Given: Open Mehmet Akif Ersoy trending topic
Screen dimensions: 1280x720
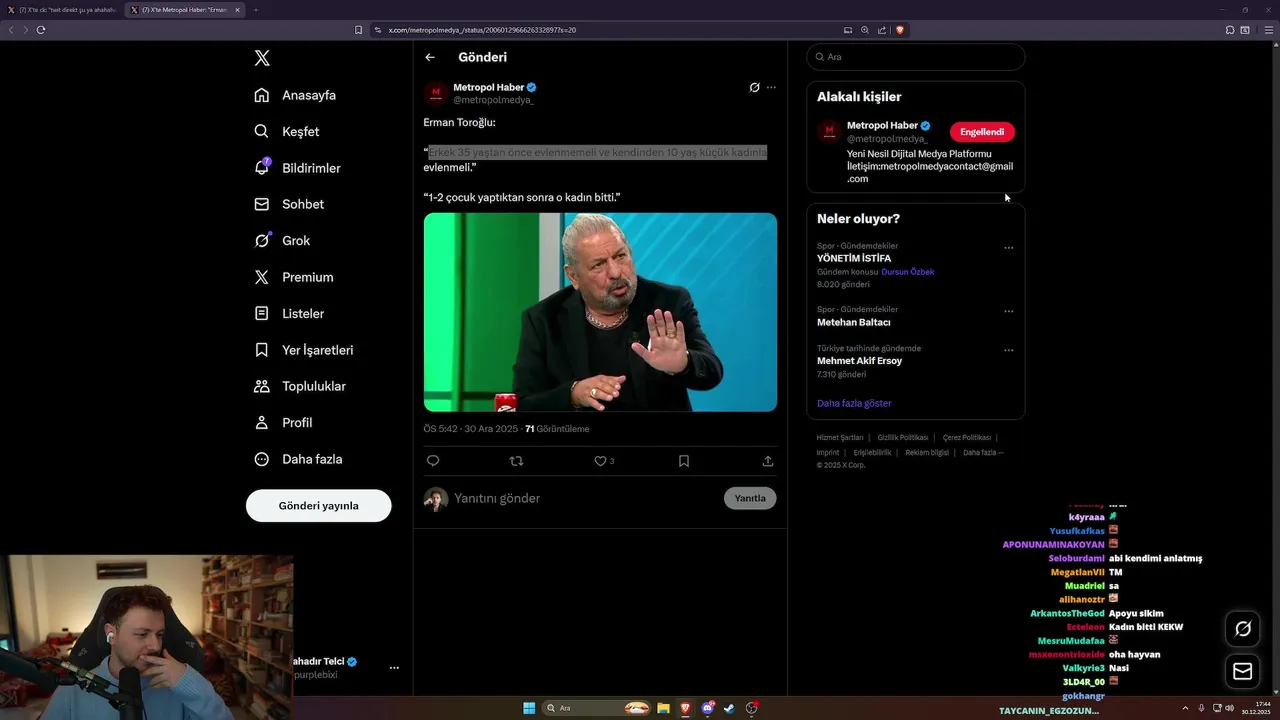Looking at the screenshot, I should tap(859, 361).
